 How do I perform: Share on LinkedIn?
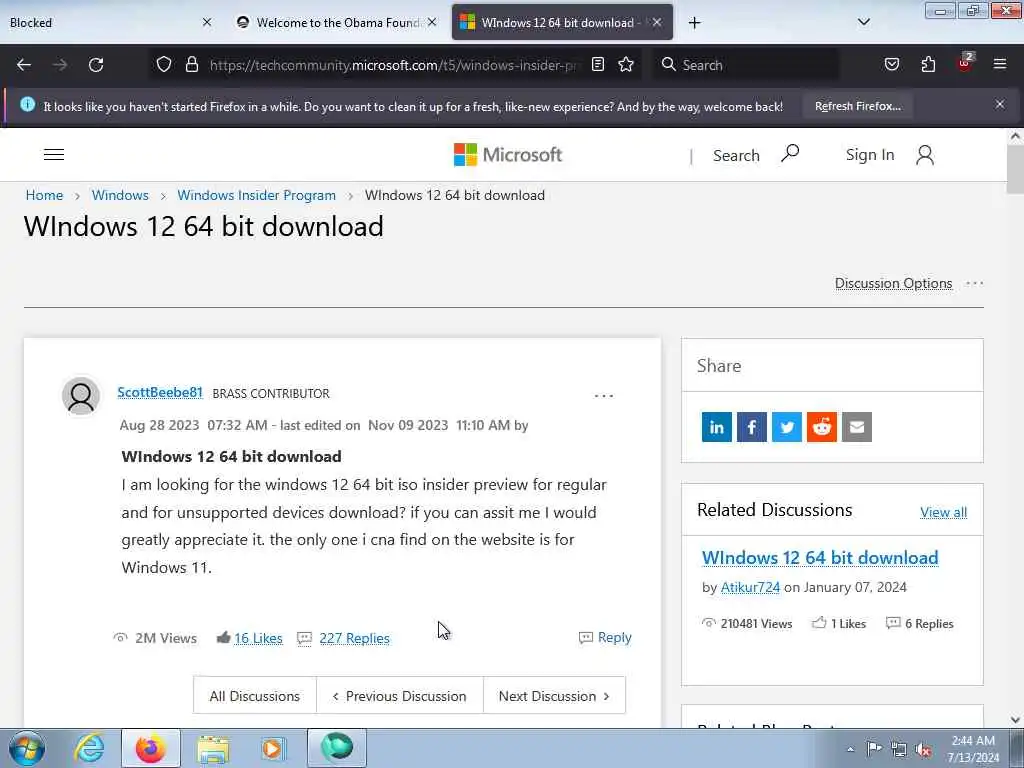[716, 427]
